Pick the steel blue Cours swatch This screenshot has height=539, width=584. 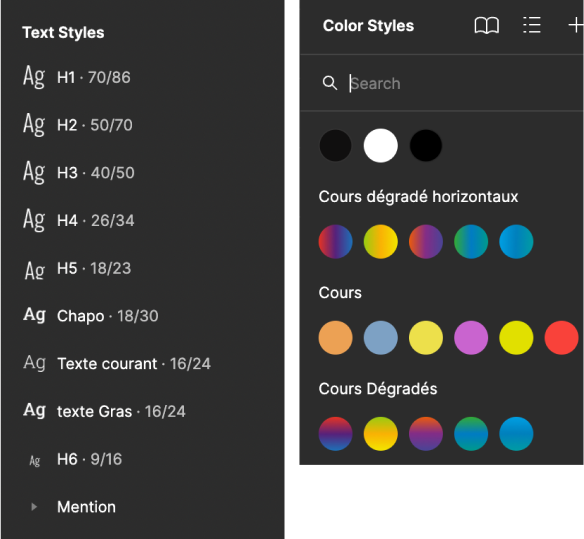click(380, 337)
